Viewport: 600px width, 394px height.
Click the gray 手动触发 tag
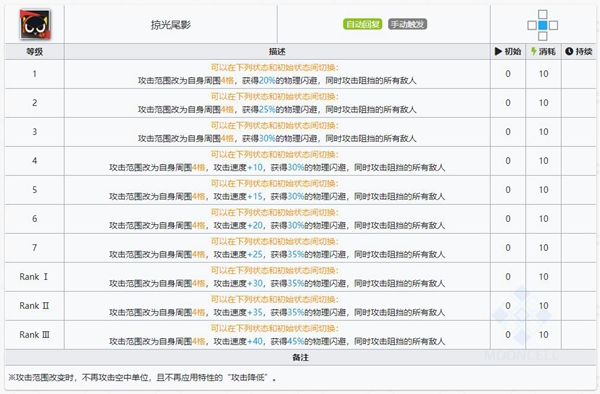click(x=408, y=24)
